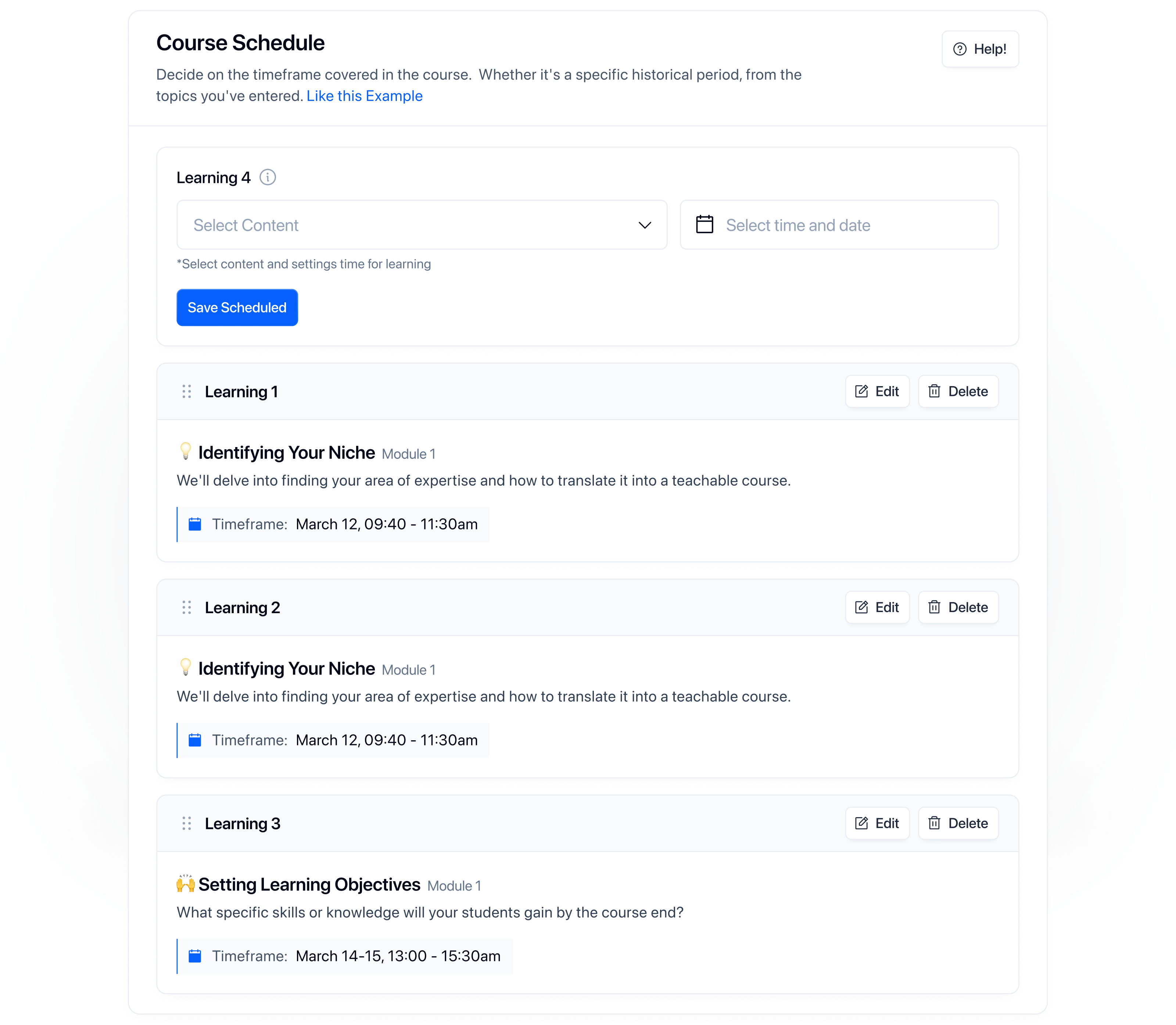Click the Delete trash icon for Learning 2
Screen dimensions: 1176x1025
coord(935,607)
